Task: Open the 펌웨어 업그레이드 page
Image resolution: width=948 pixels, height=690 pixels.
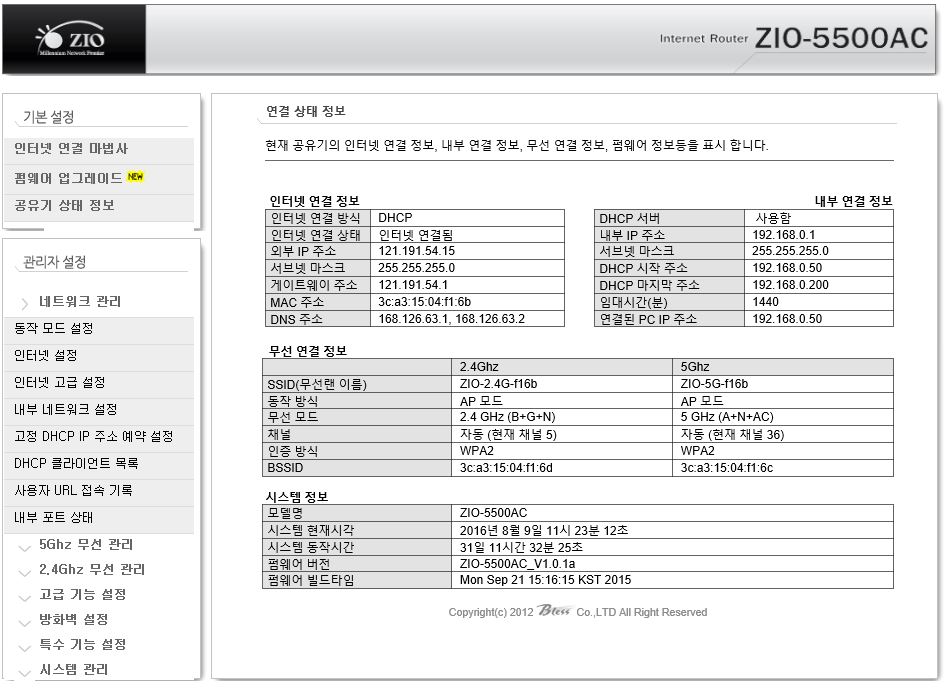Action: coord(68,178)
